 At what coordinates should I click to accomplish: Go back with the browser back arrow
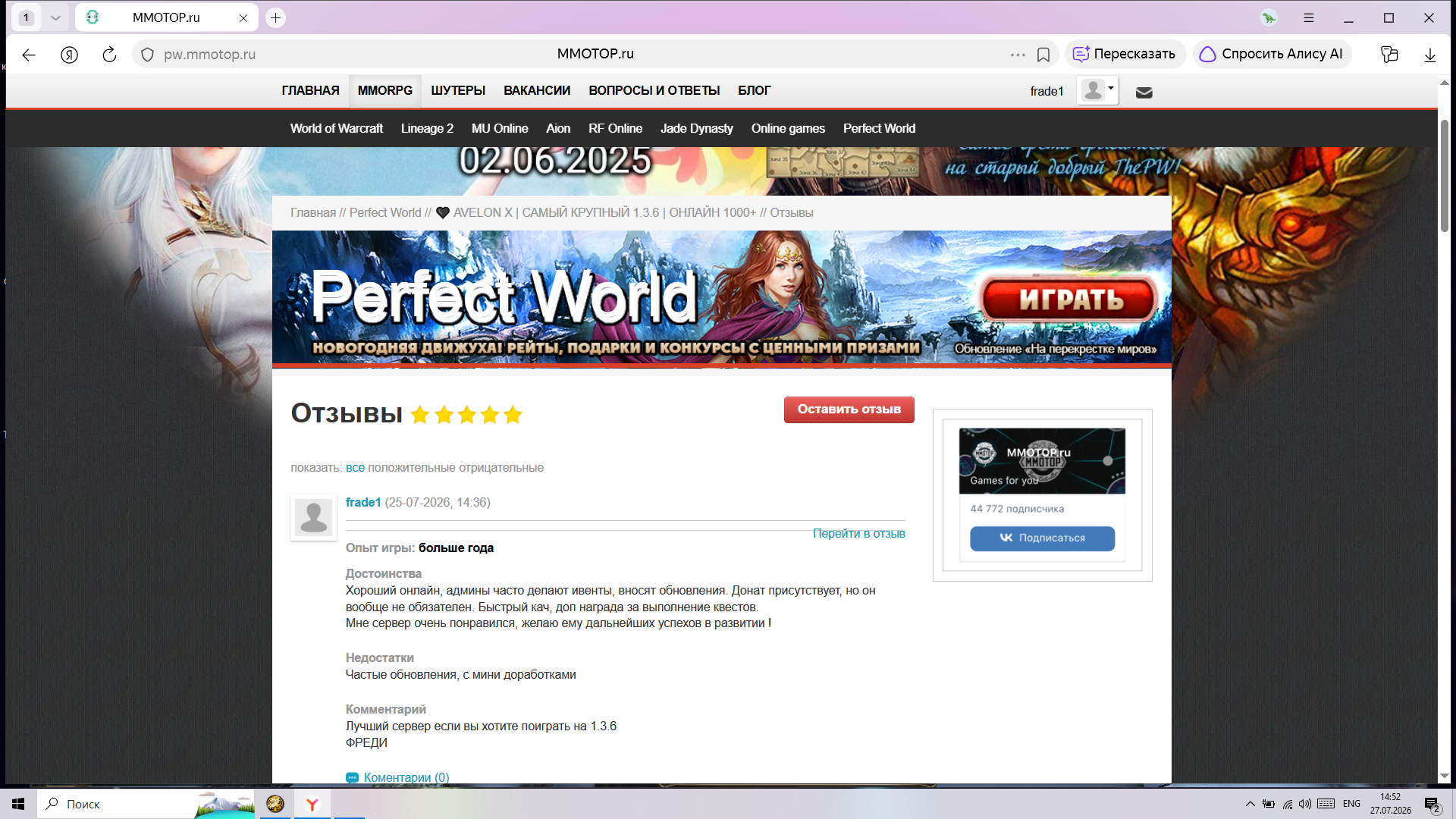(x=29, y=55)
